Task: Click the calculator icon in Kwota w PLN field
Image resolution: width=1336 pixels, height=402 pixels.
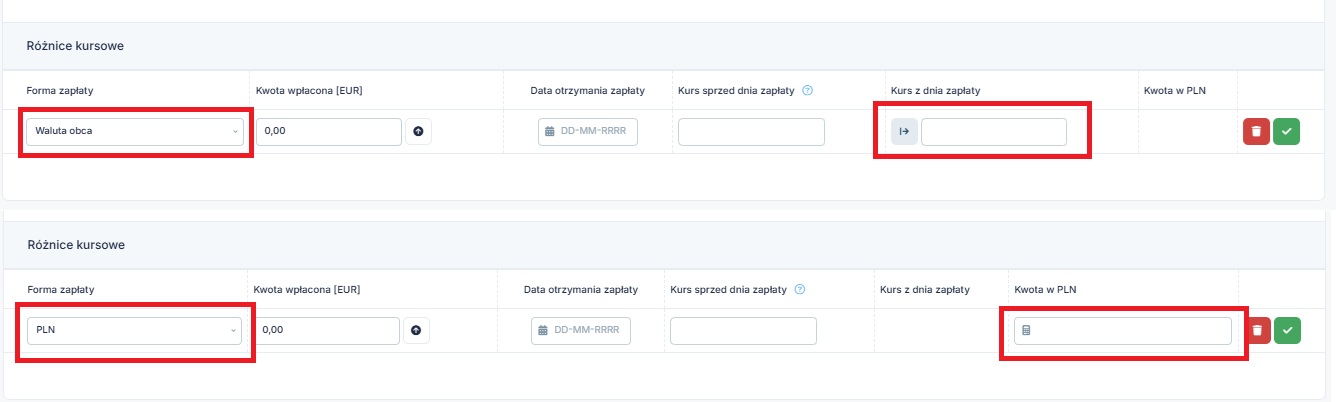Action: point(1026,330)
